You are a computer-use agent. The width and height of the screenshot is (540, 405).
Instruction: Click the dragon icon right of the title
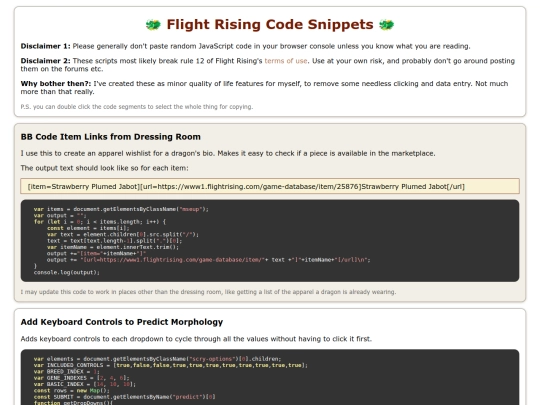pos(386,25)
